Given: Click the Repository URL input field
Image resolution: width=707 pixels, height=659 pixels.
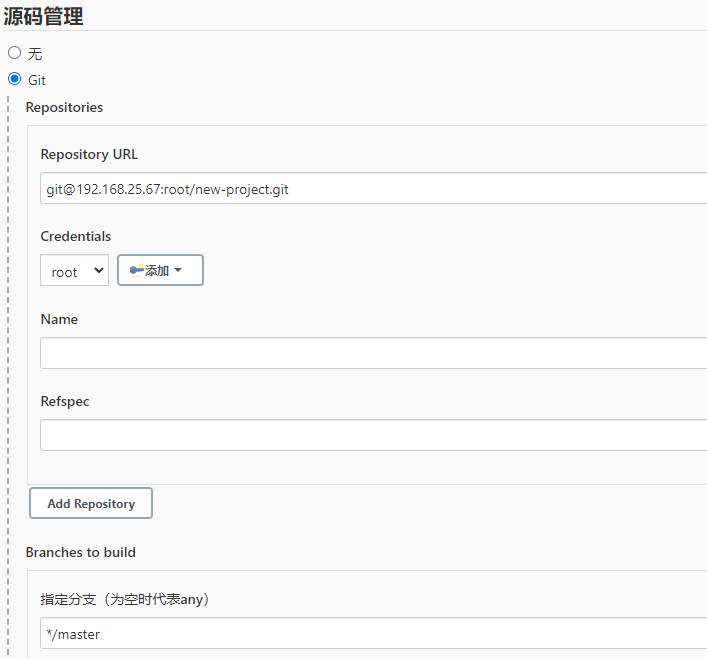Looking at the screenshot, I should coord(373,188).
